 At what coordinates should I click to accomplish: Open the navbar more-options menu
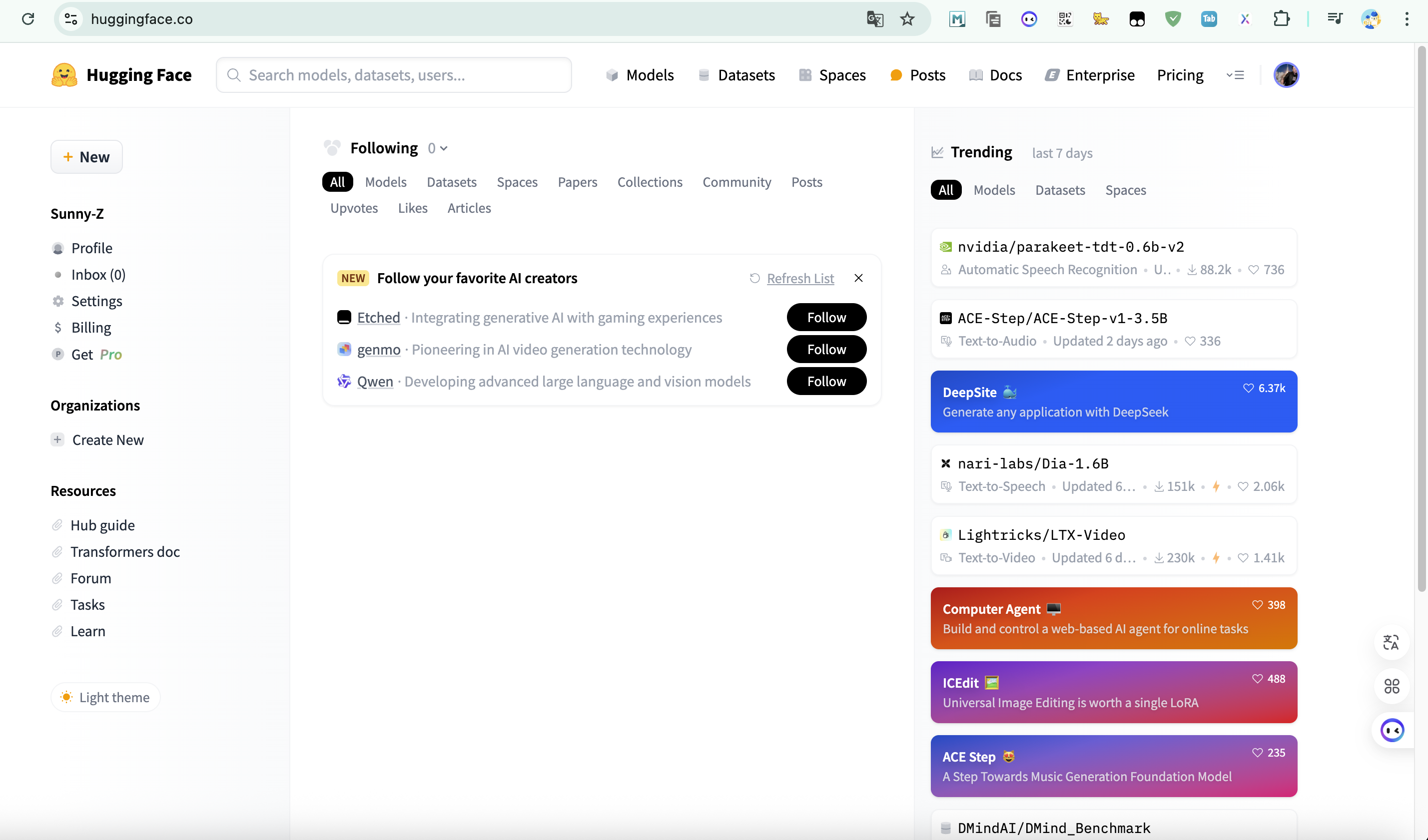[1235, 75]
